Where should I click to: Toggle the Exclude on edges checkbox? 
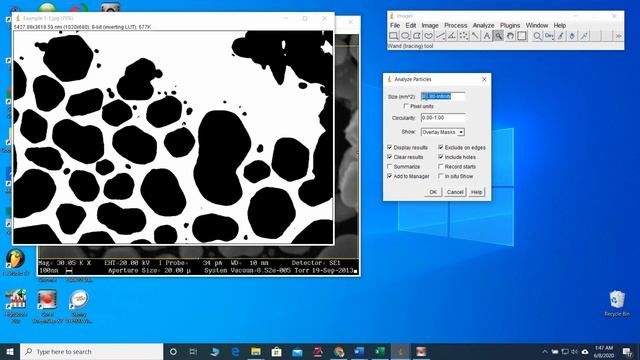441,147
